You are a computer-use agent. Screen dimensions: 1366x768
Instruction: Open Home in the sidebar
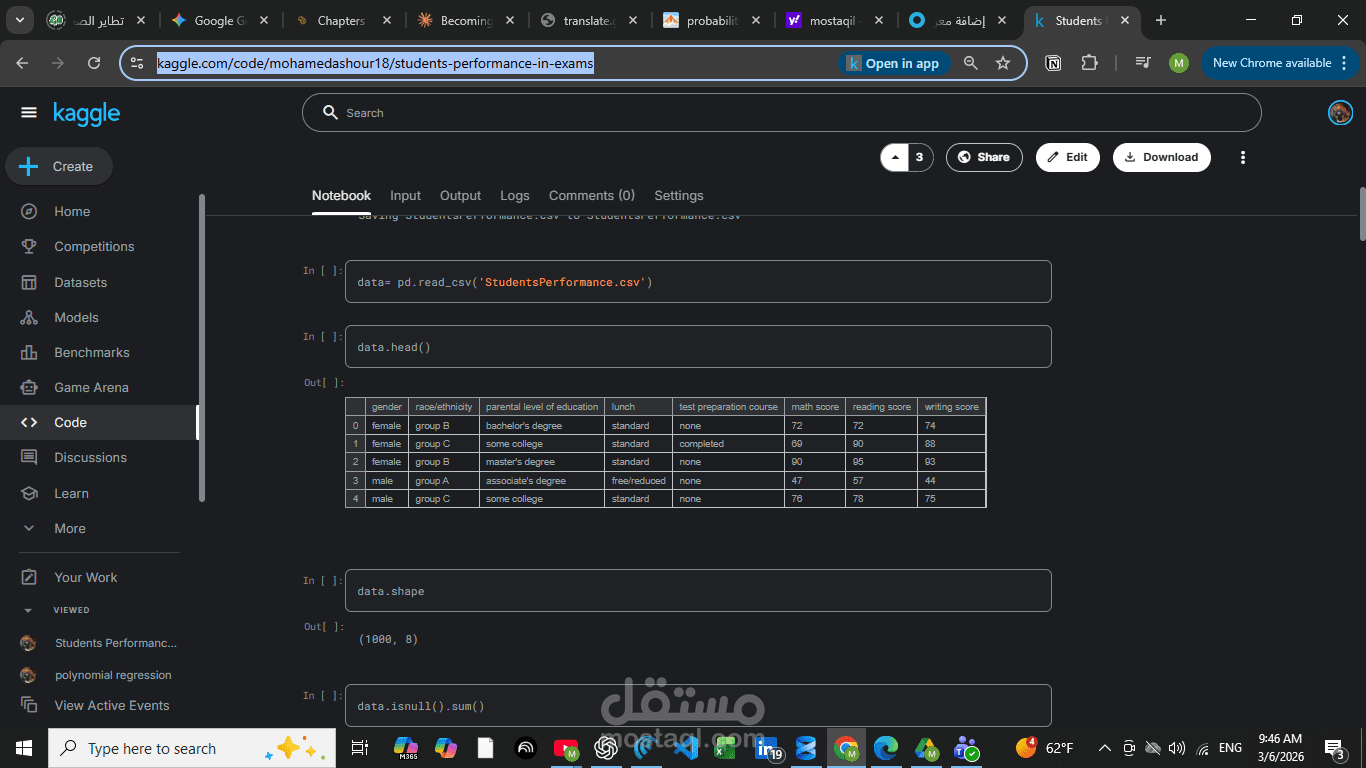tap(72, 211)
